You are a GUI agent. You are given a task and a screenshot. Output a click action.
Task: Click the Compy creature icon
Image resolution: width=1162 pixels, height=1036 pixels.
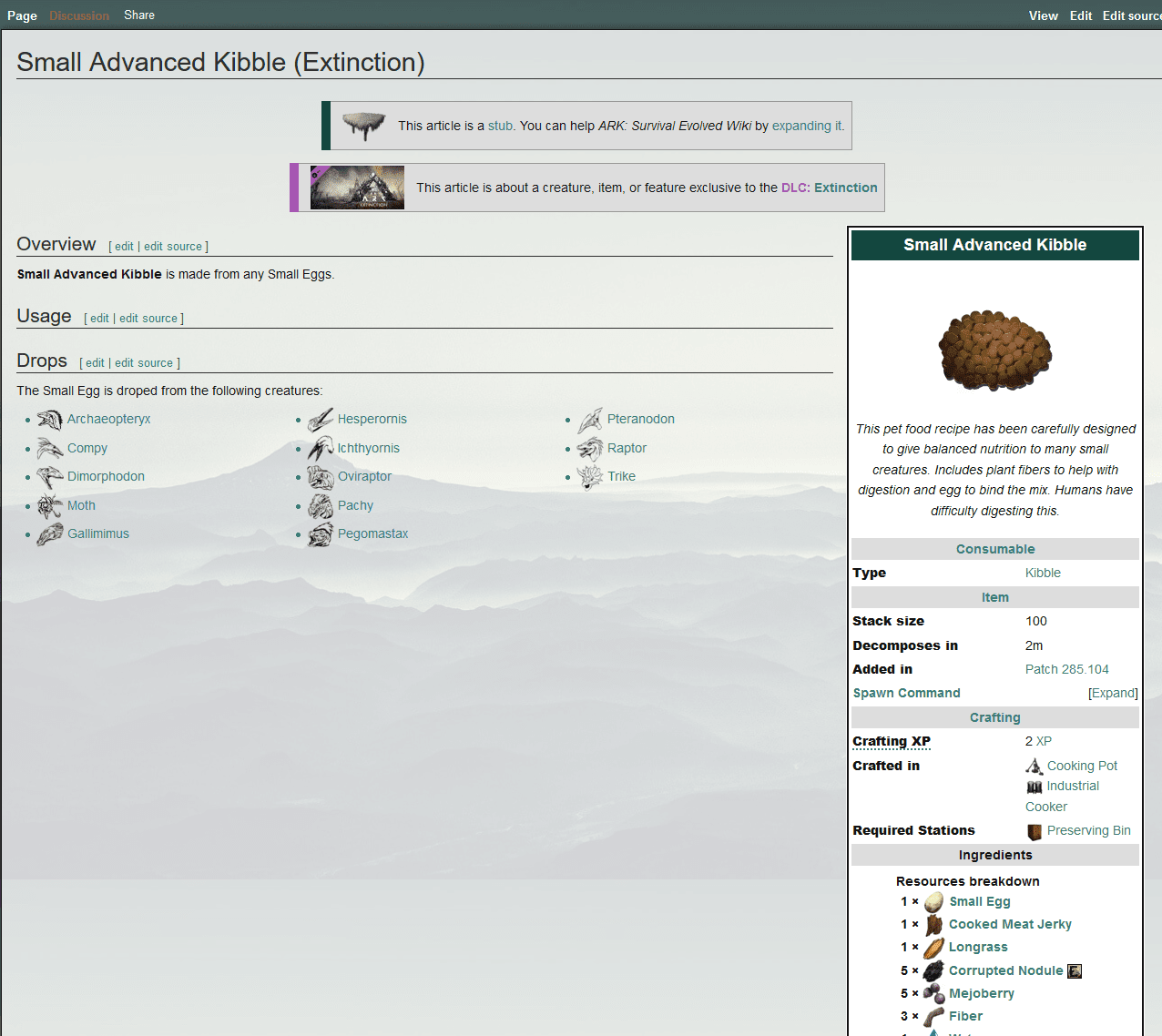[49, 448]
